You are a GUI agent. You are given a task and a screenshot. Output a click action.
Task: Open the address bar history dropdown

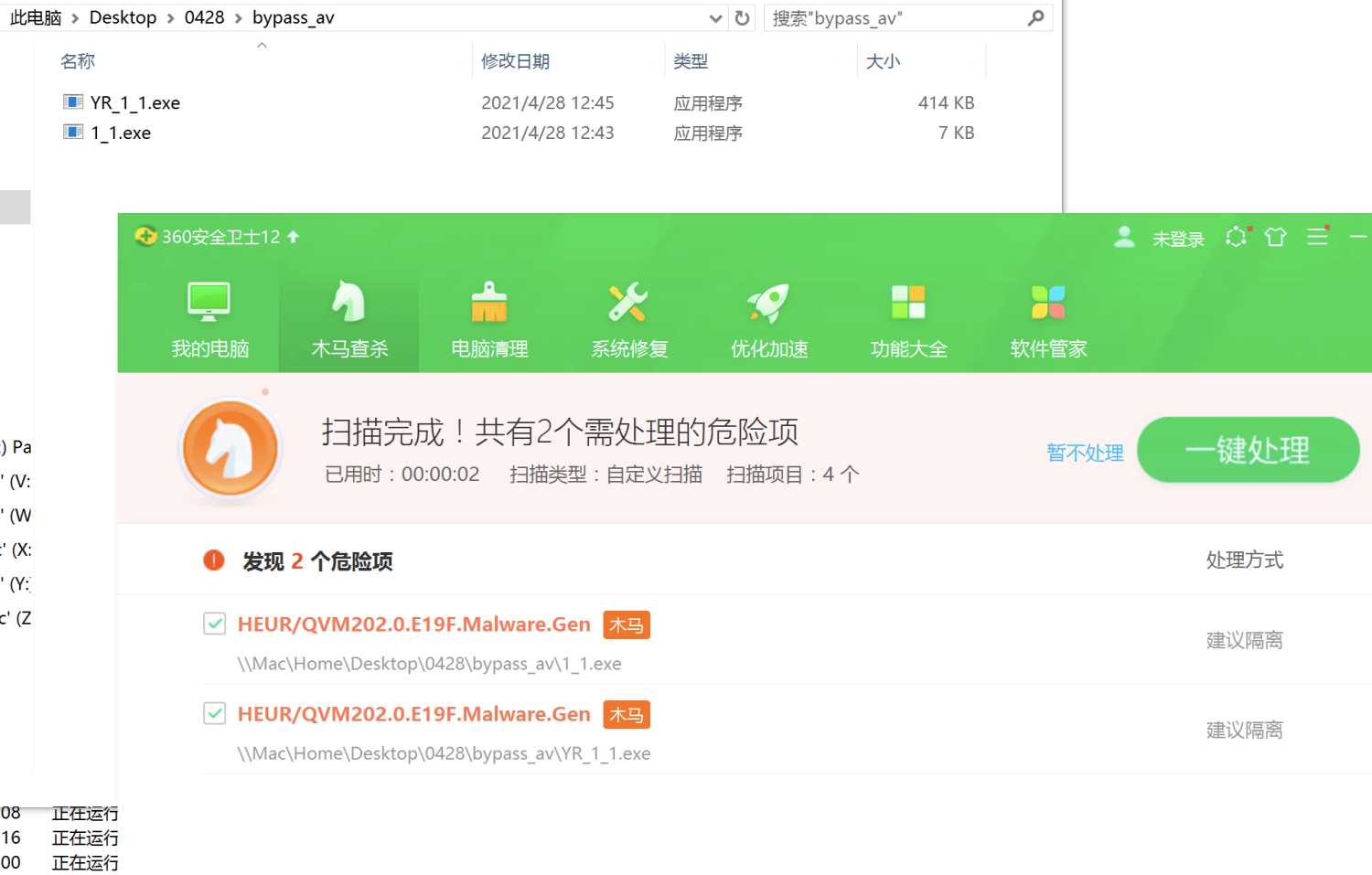tap(715, 18)
